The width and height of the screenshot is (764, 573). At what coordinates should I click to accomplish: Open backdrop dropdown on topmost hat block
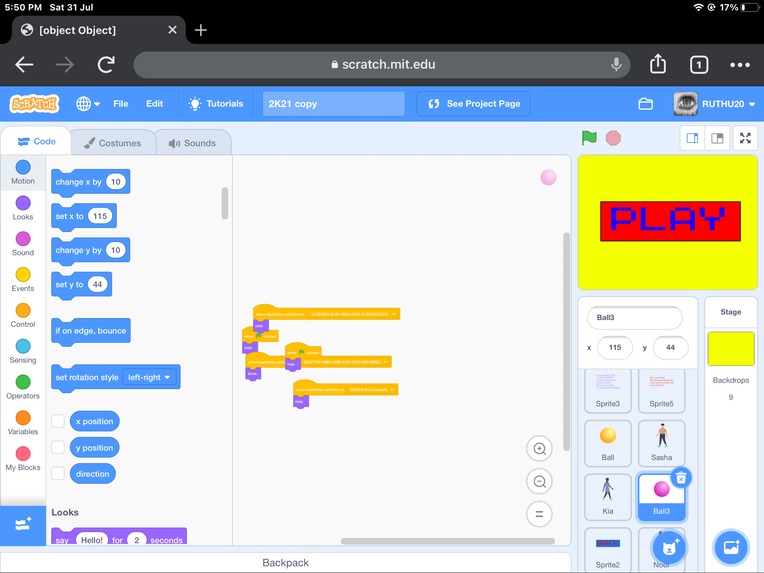353,314
